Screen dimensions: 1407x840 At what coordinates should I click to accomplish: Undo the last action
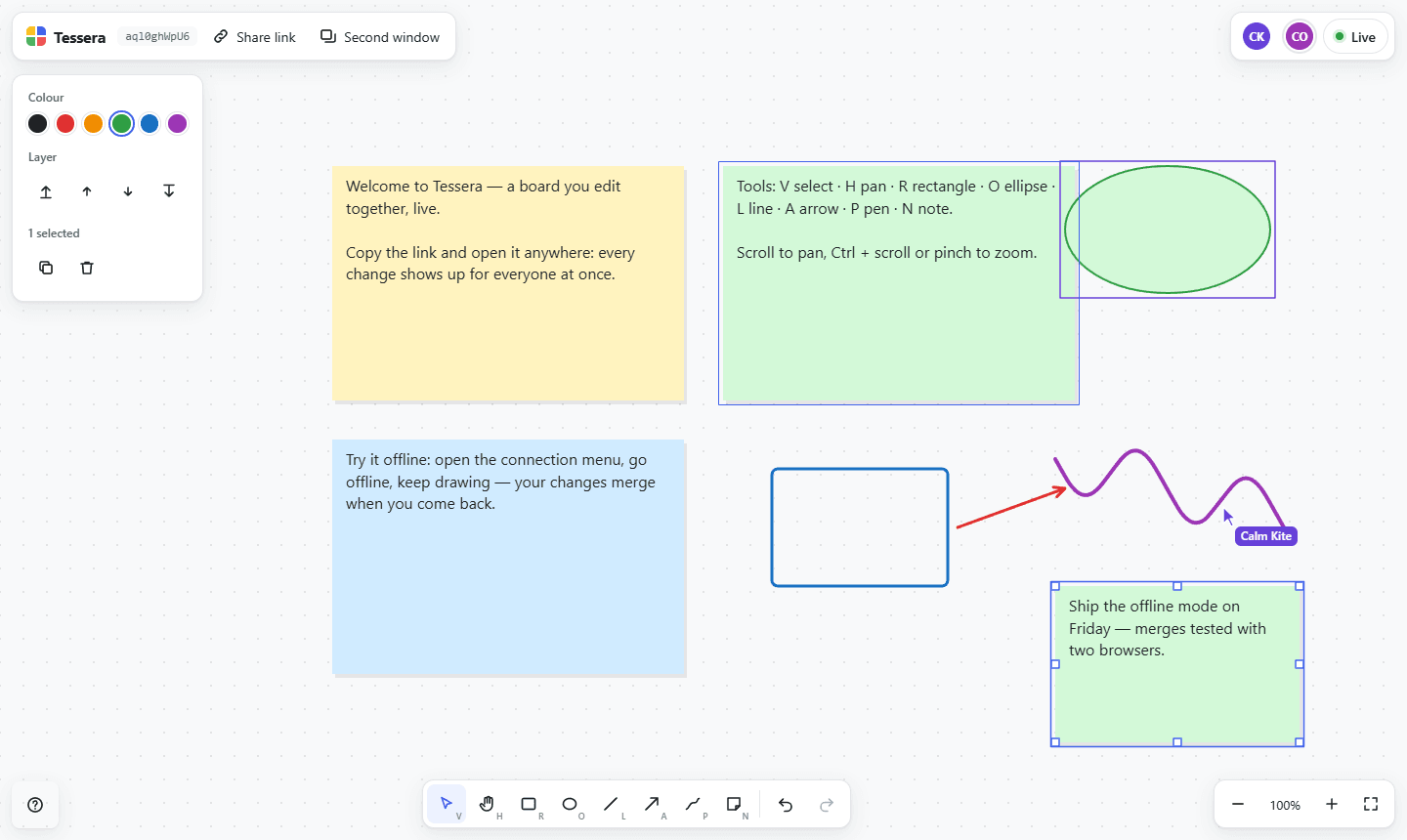(x=786, y=804)
